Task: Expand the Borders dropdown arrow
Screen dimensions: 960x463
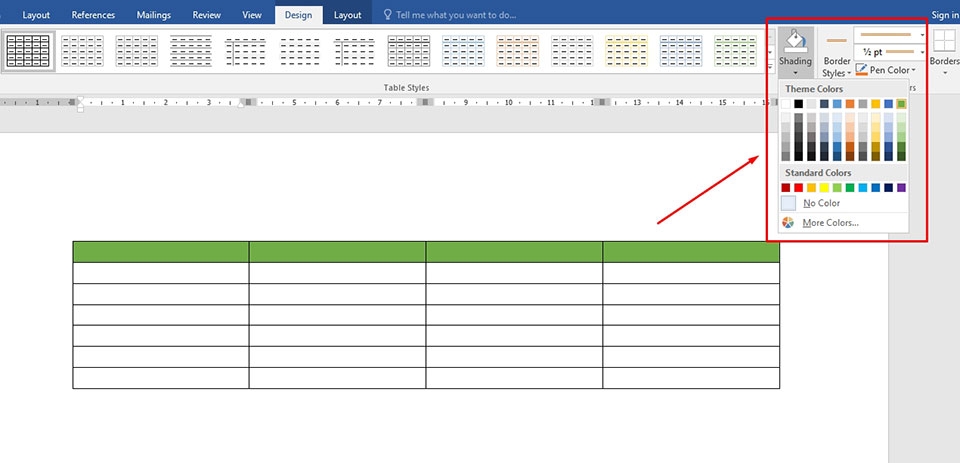Action: (x=944, y=73)
